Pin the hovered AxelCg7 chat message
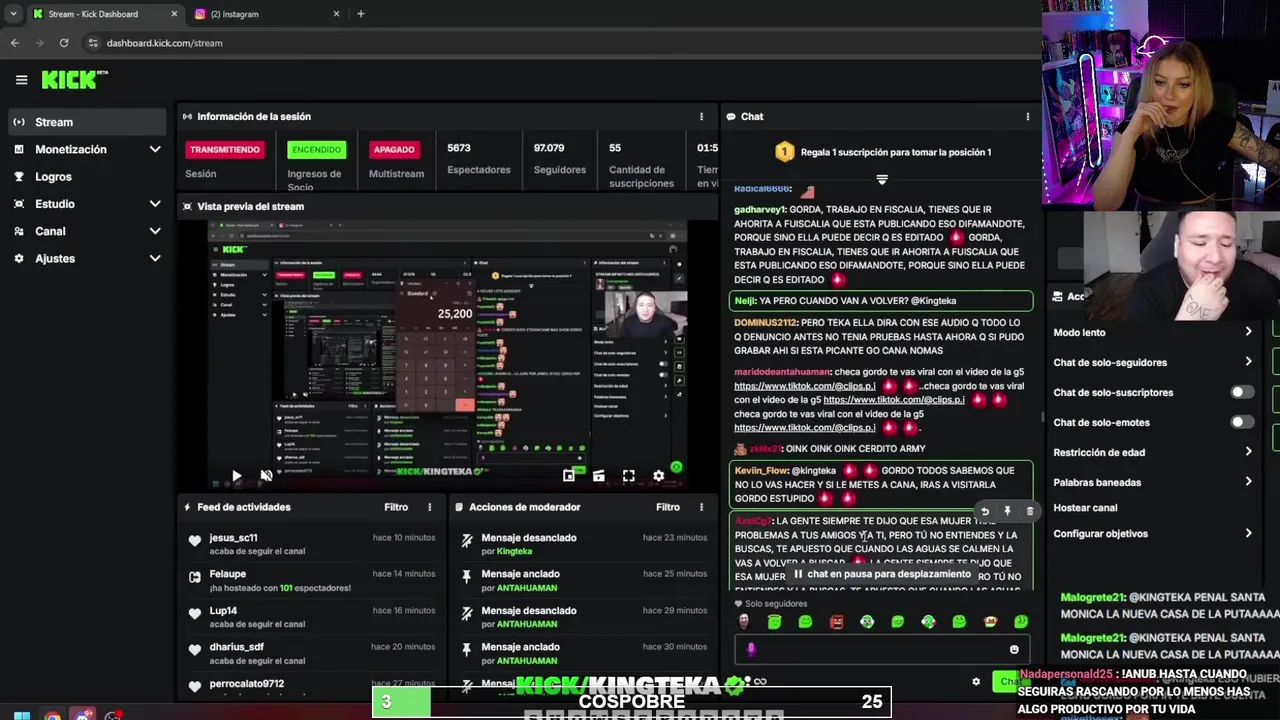The image size is (1280, 720). click(x=1007, y=512)
